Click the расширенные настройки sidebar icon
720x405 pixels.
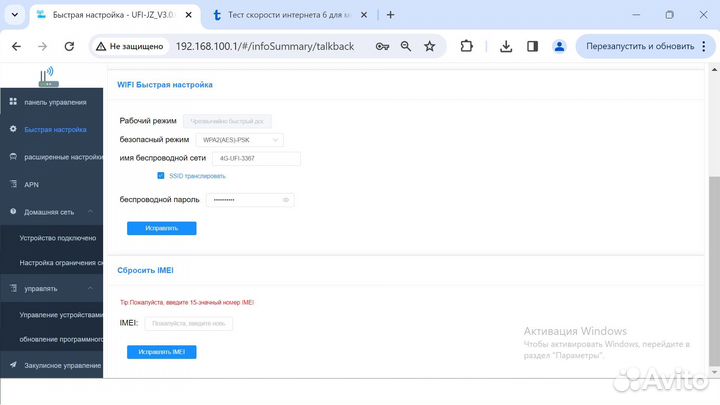13,157
